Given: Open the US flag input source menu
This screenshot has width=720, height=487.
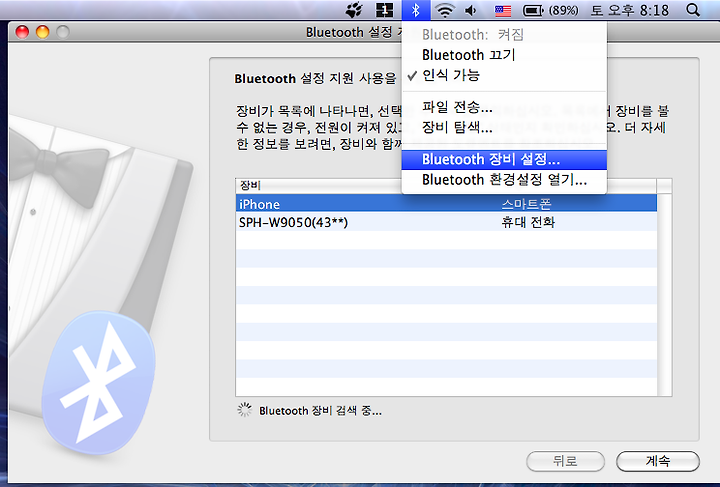Looking at the screenshot, I should [x=503, y=10].
